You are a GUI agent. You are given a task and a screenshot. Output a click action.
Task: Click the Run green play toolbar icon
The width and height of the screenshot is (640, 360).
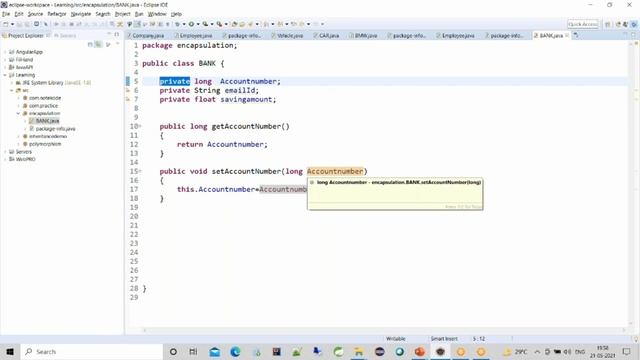tap(191, 24)
